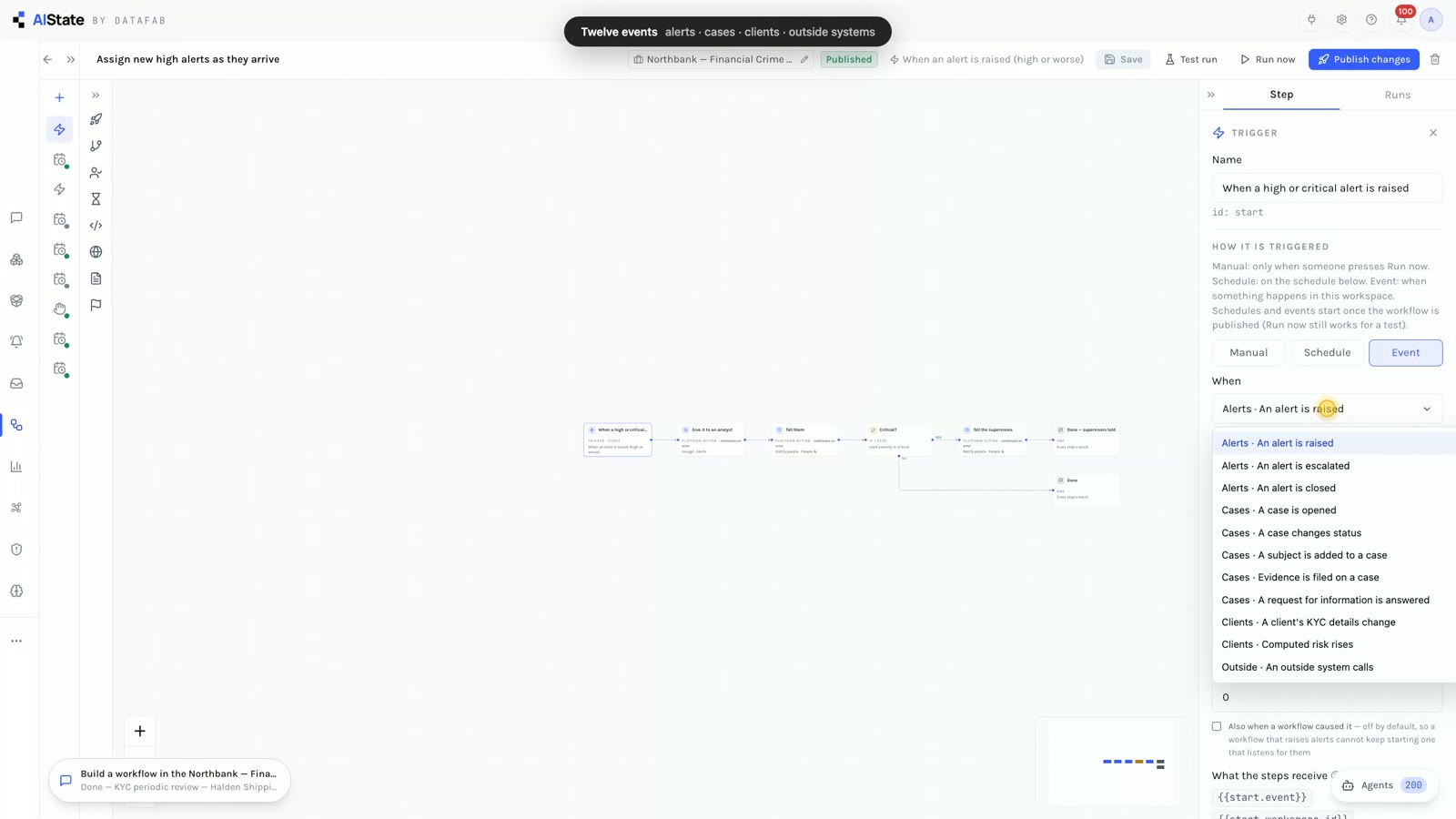Select the globe web request icon
This screenshot has height=819, width=1456.
coord(96,252)
